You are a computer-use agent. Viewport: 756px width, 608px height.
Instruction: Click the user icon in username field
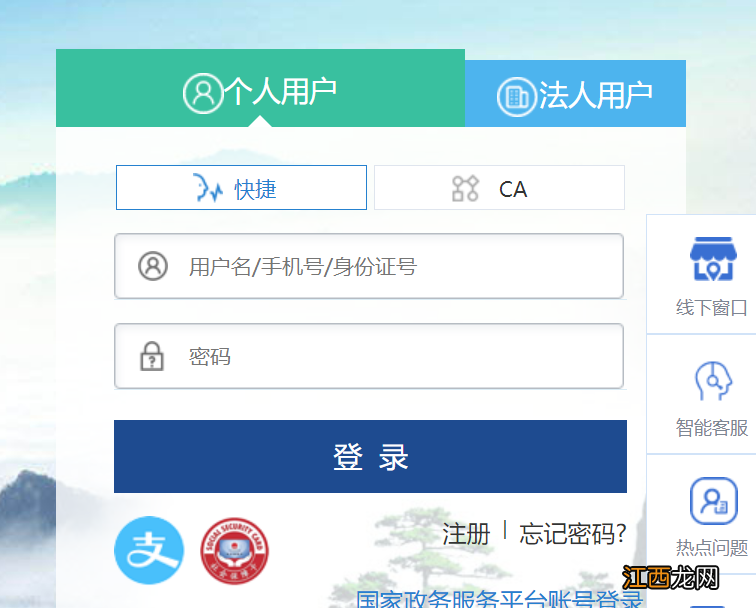pos(153,266)
